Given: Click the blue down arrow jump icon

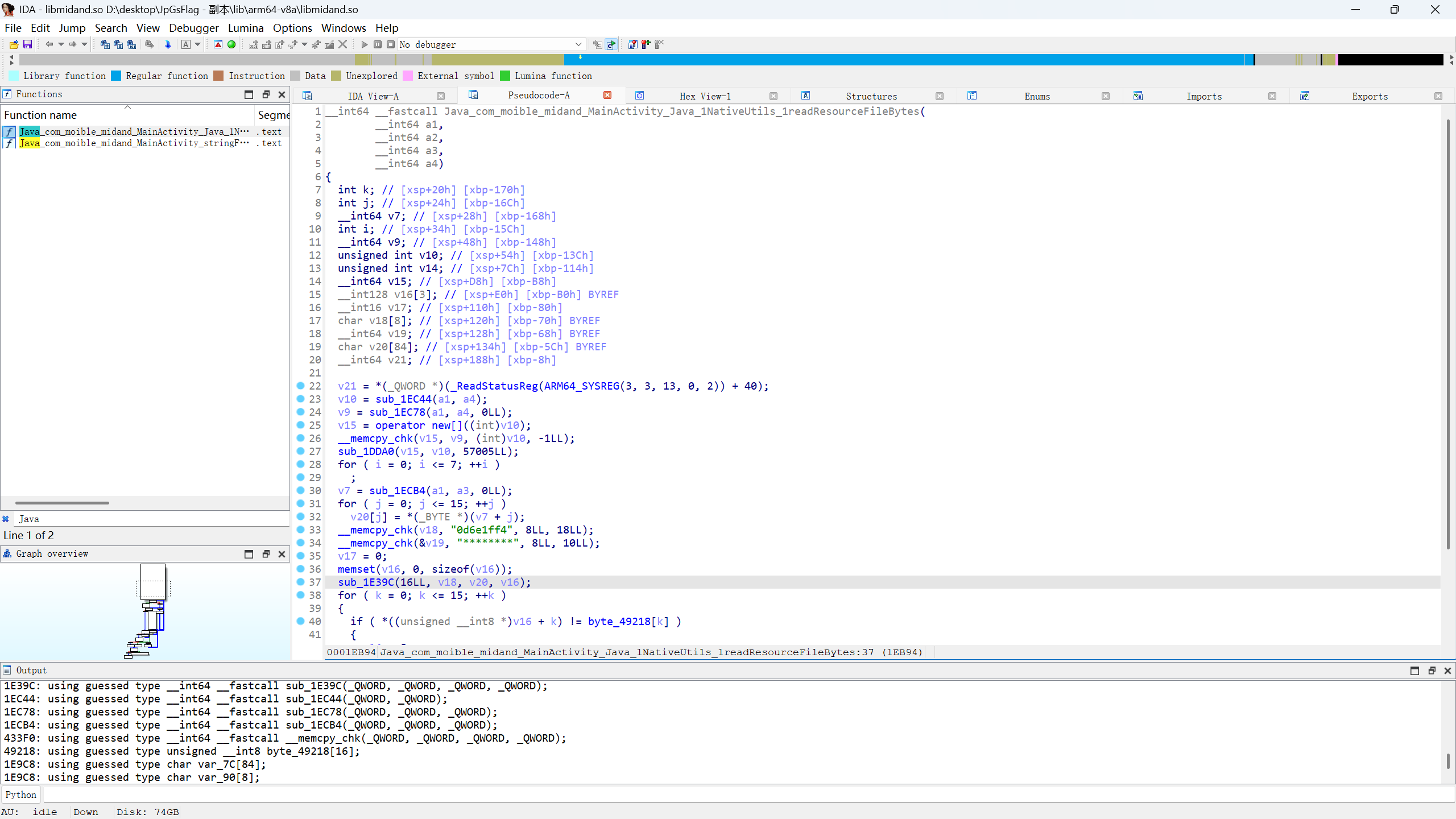Looking at the screenshot, I should 168,44.
